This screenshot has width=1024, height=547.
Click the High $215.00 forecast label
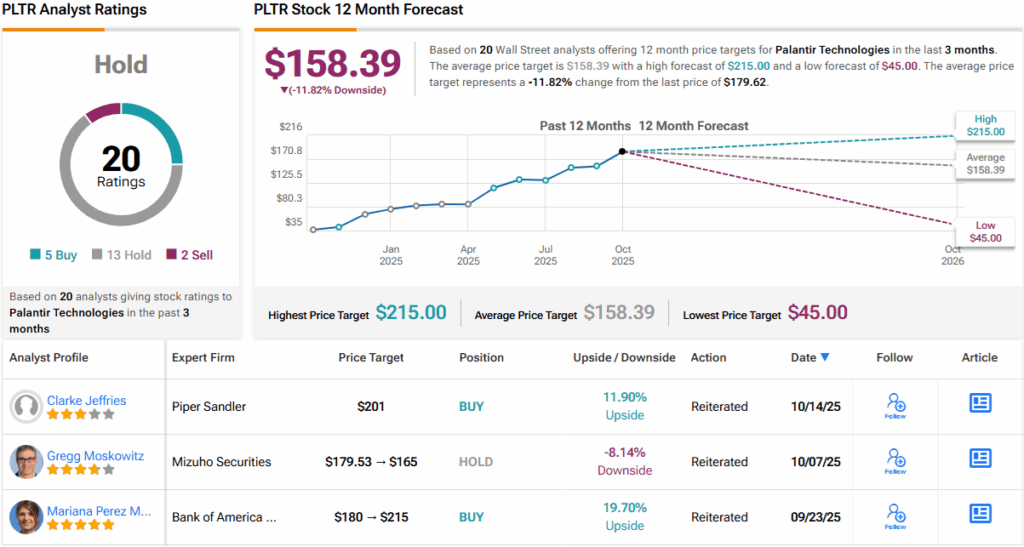[x=983, y=125]
